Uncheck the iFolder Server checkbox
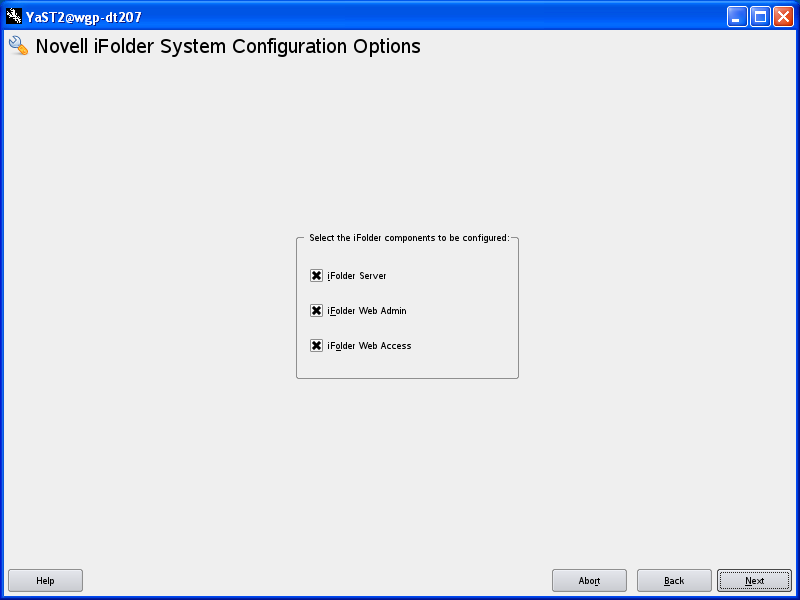The image size is (800, 600). click(x=316, y=276)
